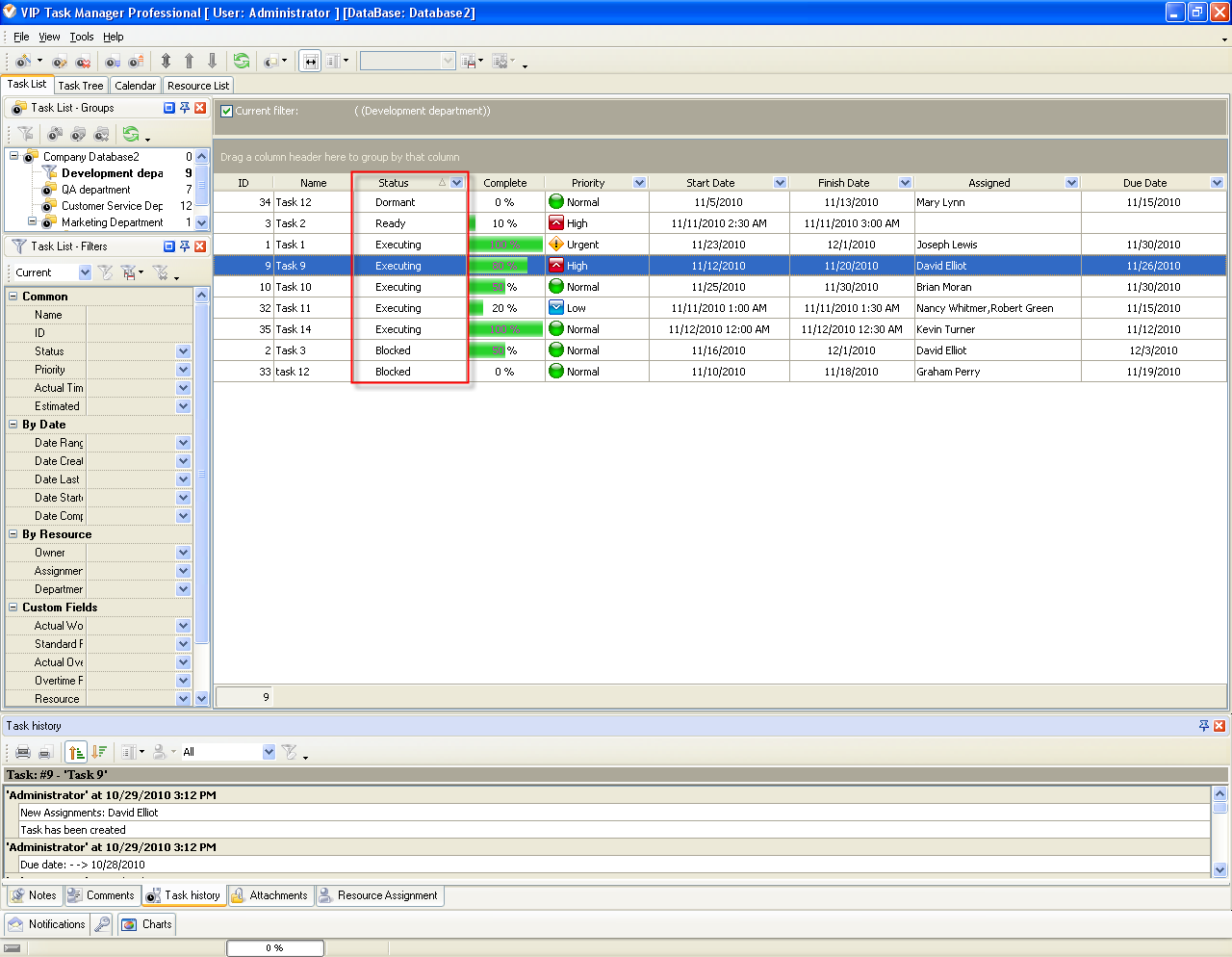Screen dimensions: 1232x957
Task: Open the Charts panel button
Action: [x=147, y=924]
